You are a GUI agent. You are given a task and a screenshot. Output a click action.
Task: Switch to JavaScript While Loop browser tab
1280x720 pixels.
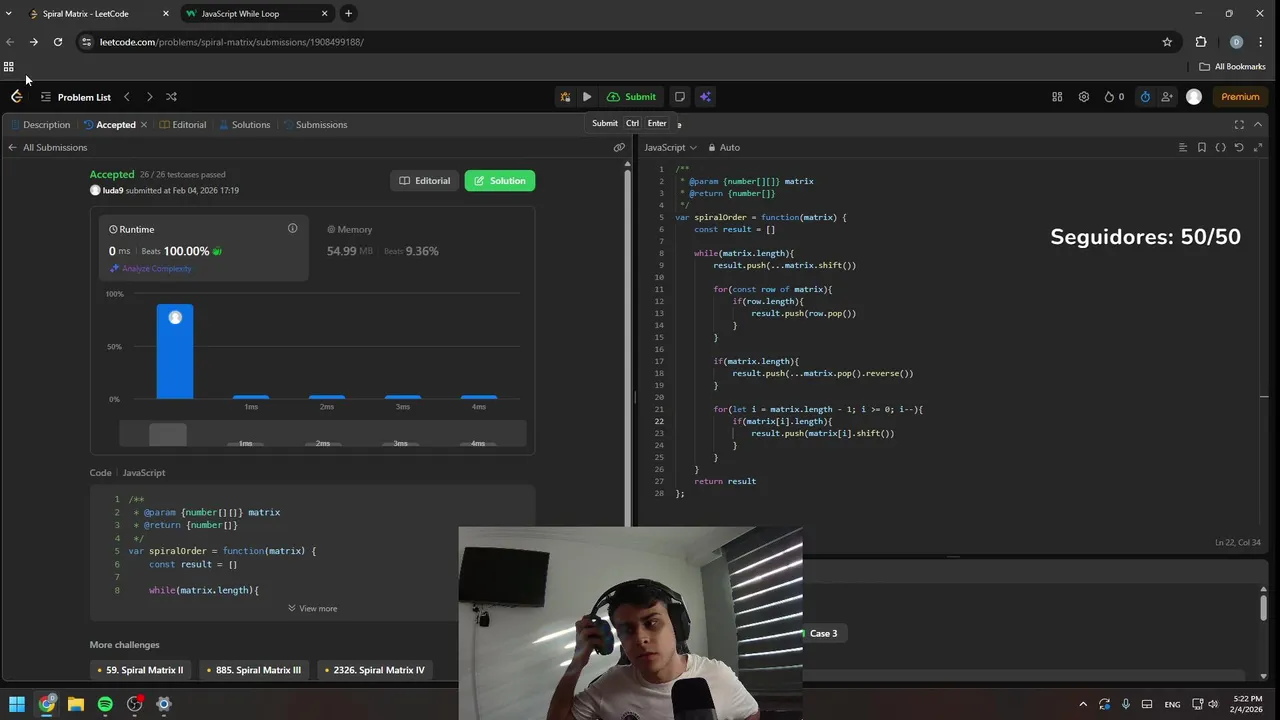(257, 14)
